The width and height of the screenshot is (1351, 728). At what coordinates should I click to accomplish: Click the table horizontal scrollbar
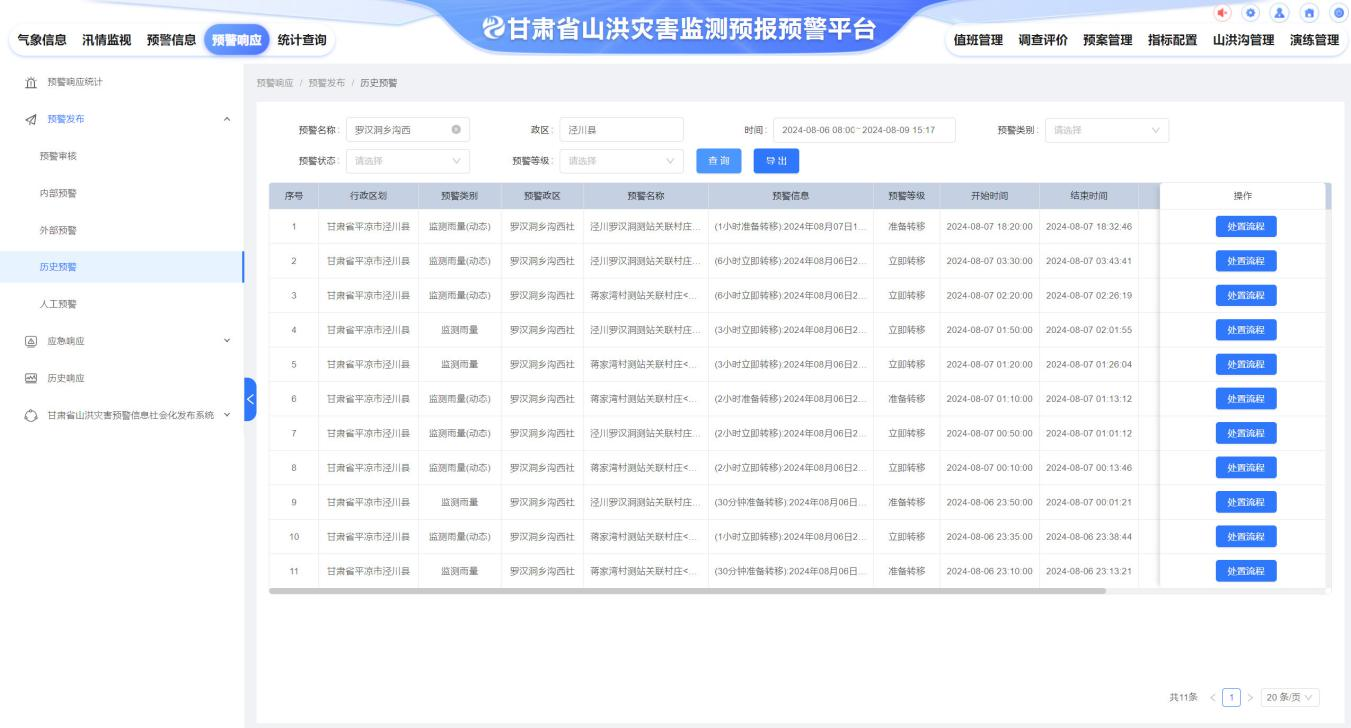687,591
